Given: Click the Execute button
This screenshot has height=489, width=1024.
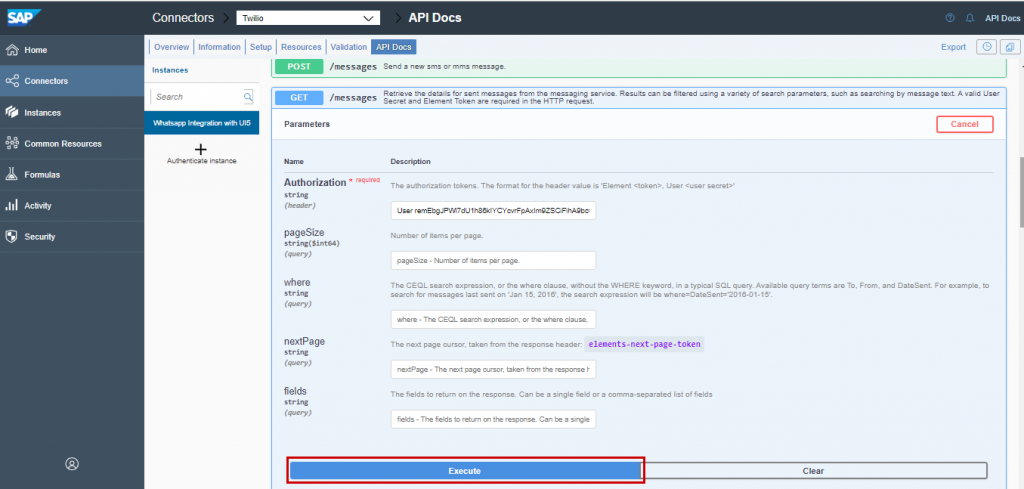Looking at the screenshot, I should 464,471.
